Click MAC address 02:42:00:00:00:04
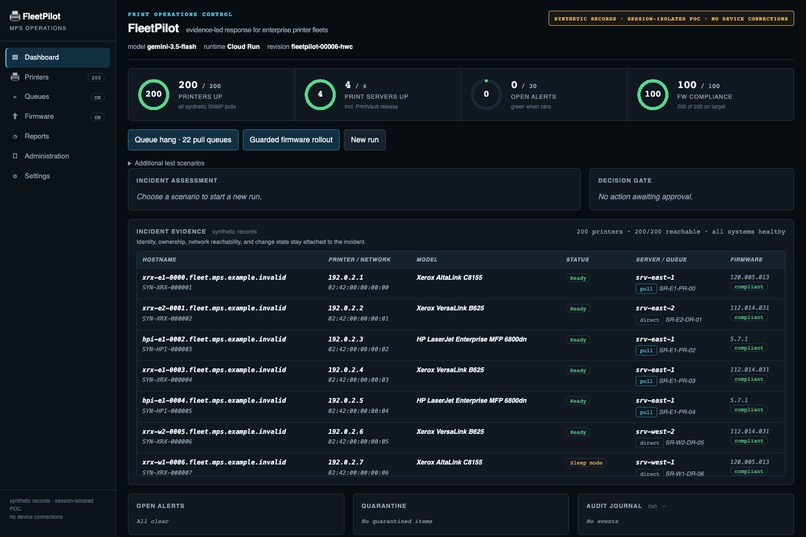Viewport: 806px width, 537px height. [x=358, y=411]
